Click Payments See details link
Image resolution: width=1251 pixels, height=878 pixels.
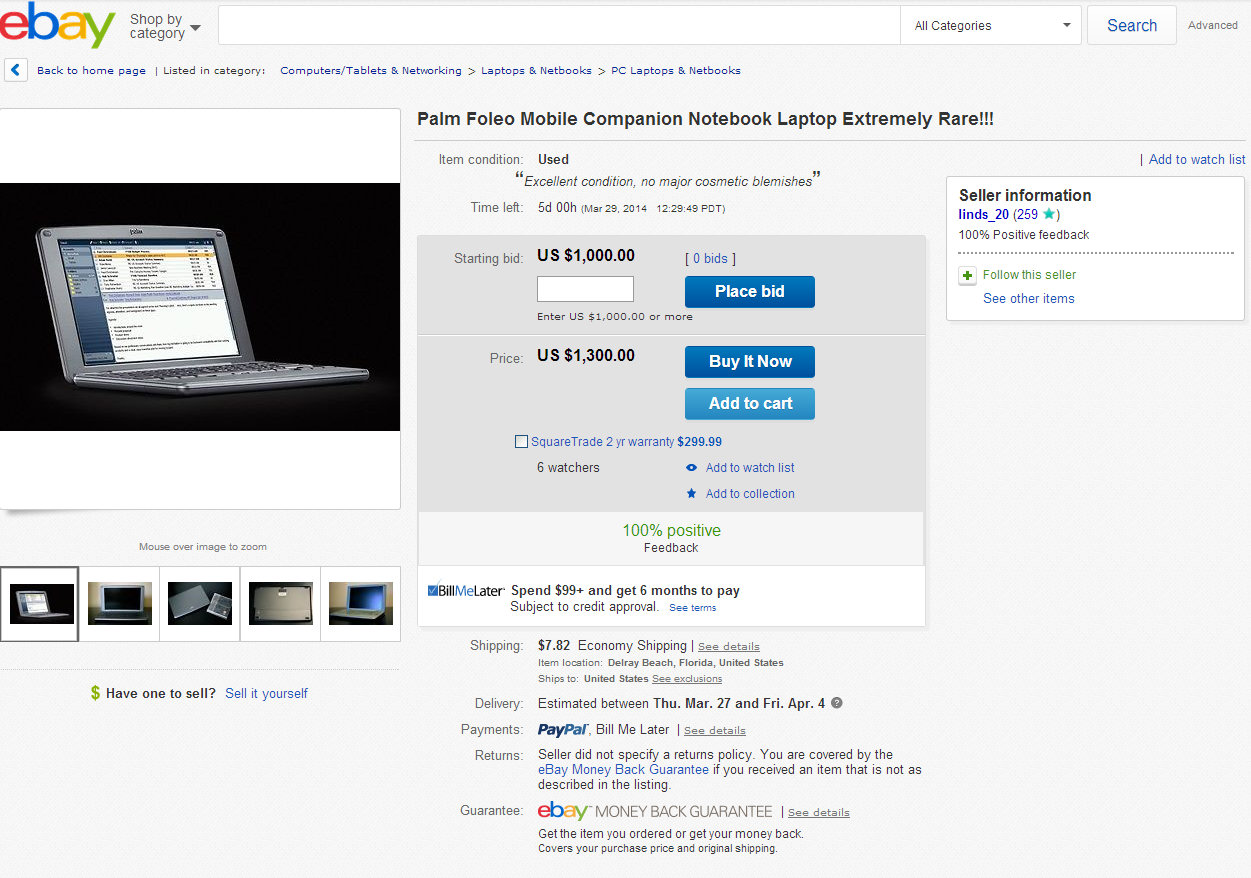click(x=715, y=731)
